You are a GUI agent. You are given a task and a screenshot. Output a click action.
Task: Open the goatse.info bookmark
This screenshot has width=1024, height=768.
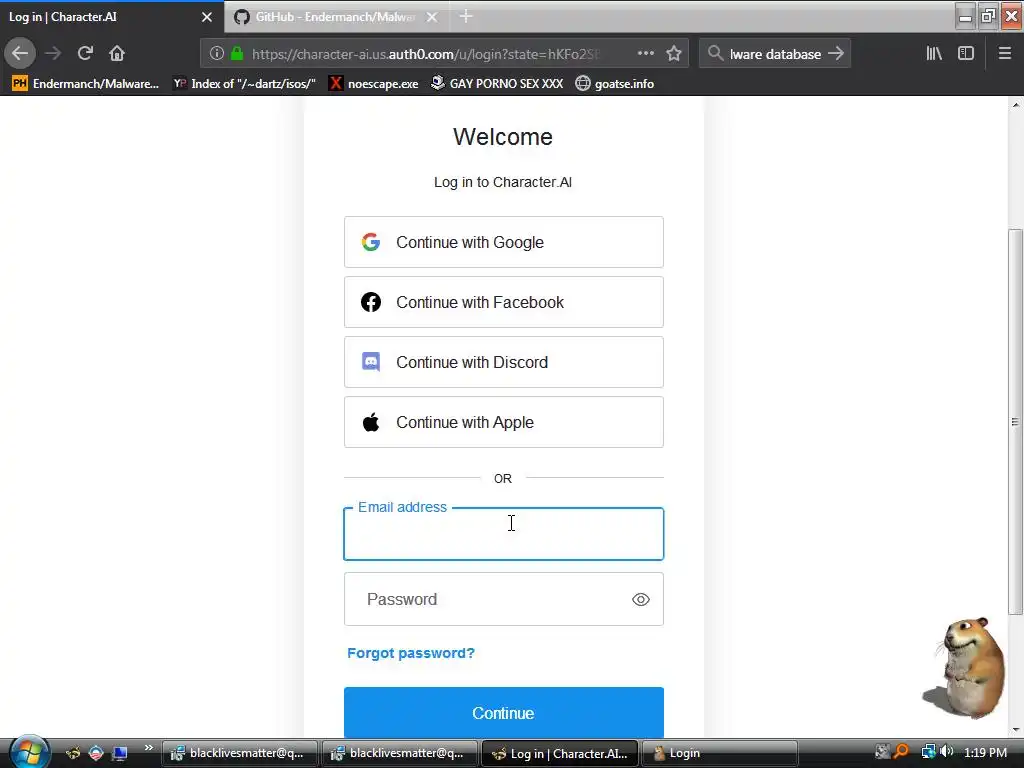(x=615, y=84)
